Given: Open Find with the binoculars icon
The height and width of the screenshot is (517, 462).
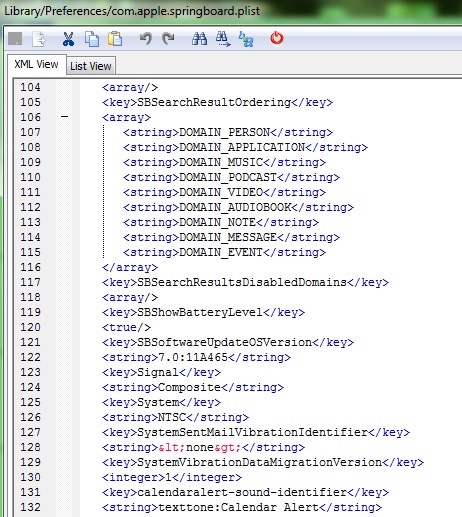Looking at the screenshot, I should coord(199,39).
